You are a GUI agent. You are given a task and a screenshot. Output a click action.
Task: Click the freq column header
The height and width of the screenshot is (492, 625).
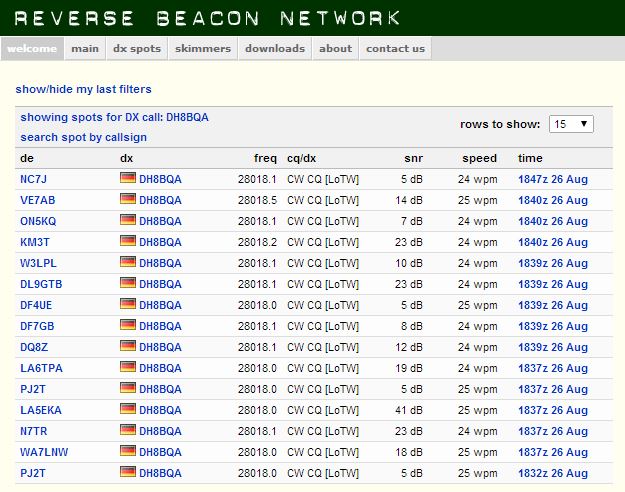[265, 158]
